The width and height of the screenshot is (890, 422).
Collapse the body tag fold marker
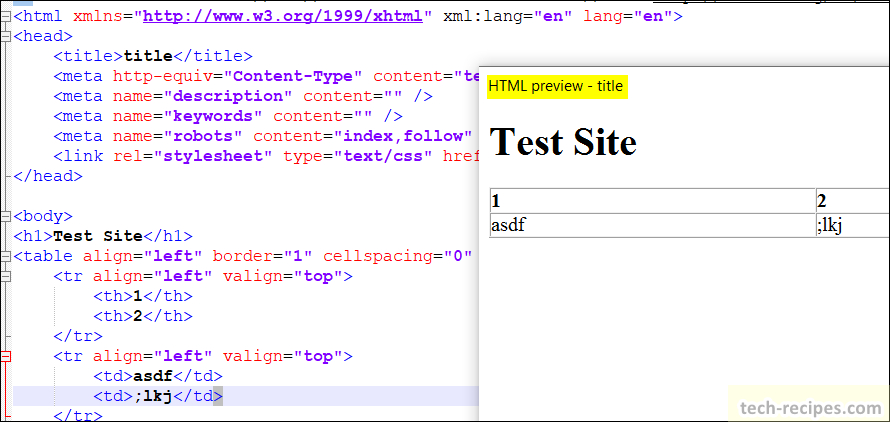pyautogui.click(x=6, y=216)
